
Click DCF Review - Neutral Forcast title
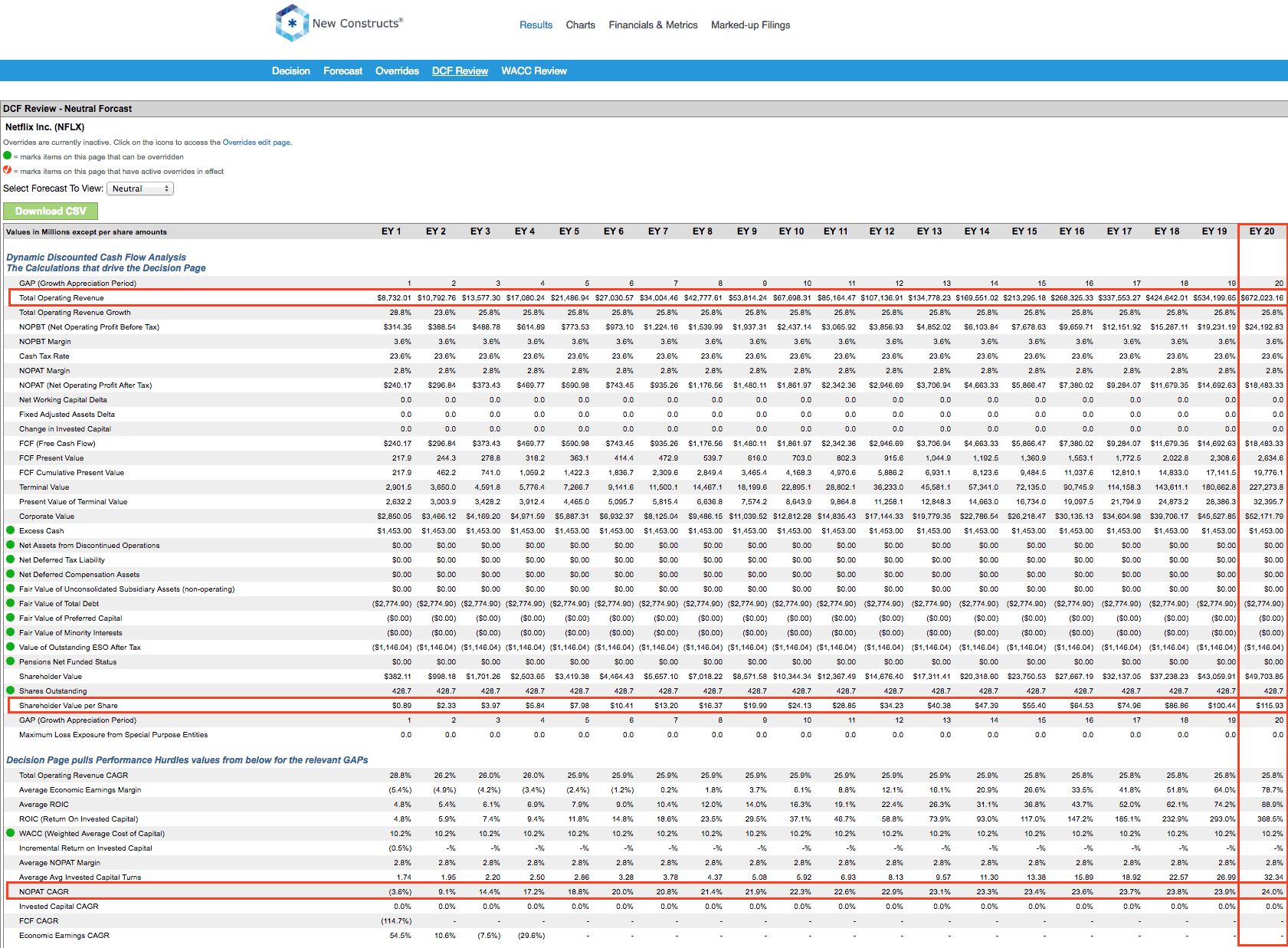coord(67,109)
